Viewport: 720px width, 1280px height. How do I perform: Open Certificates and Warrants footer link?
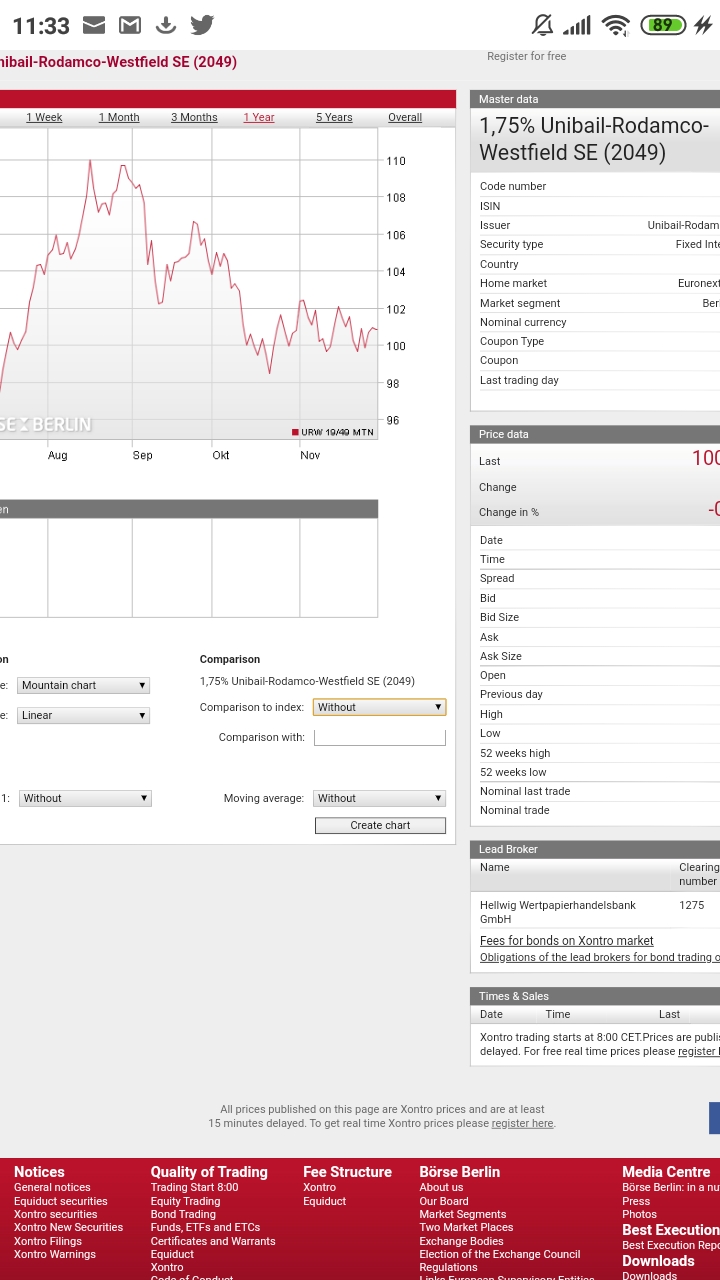tap(213, 1241)
